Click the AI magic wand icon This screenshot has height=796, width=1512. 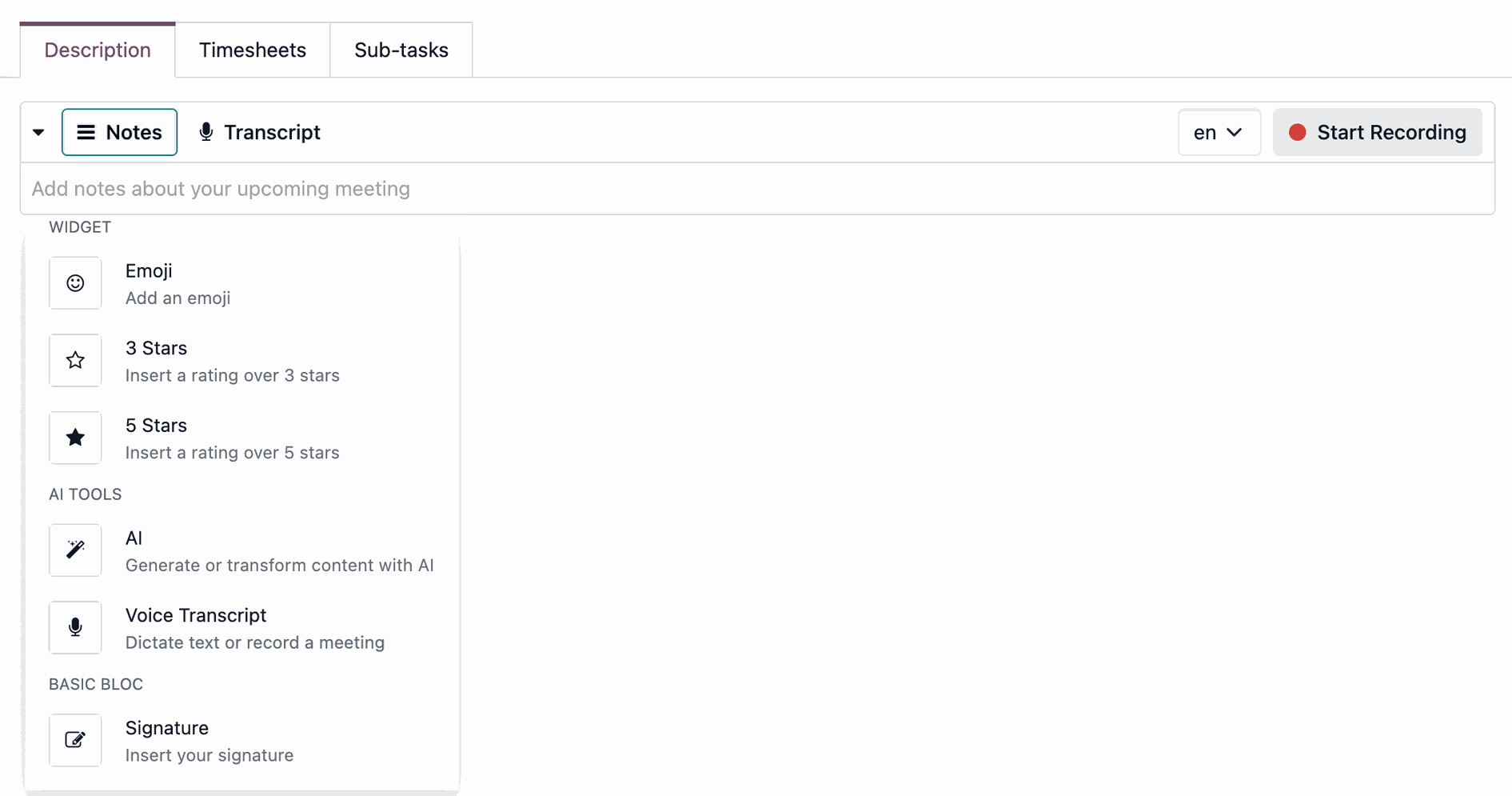74,550
